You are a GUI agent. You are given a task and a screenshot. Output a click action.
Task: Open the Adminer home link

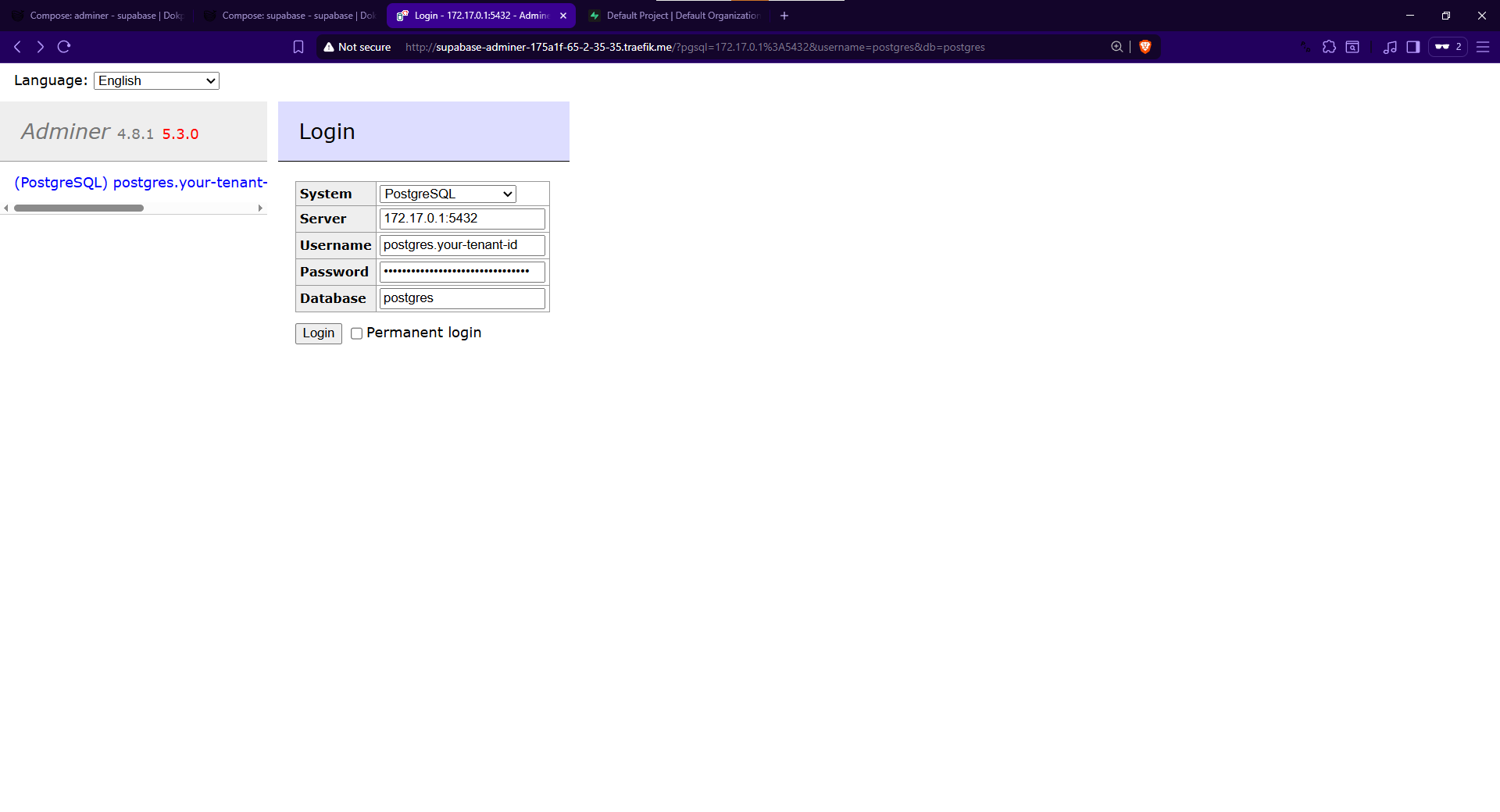point(66,131)
